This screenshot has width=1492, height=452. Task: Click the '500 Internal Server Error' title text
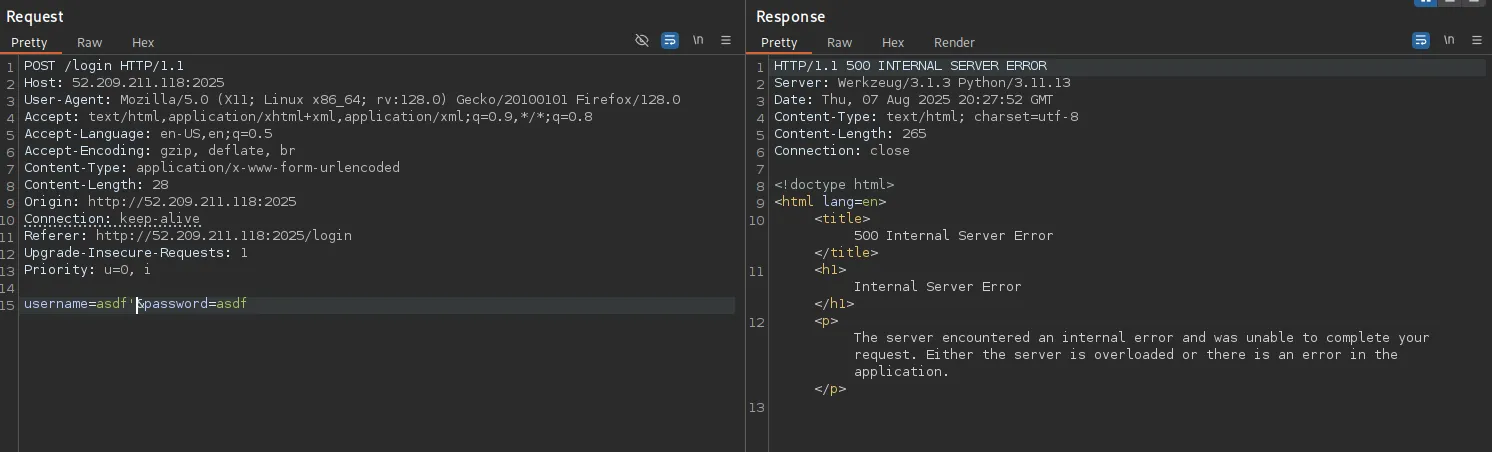pos(953,236)
